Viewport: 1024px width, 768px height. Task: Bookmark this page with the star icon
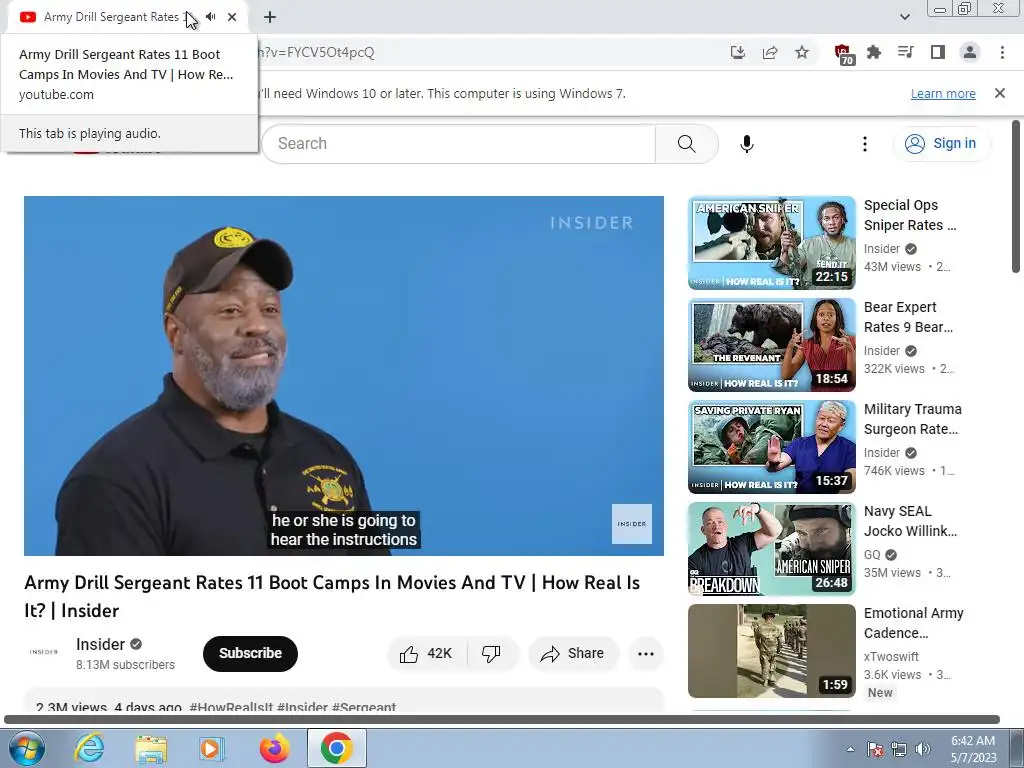coord(802,52)
